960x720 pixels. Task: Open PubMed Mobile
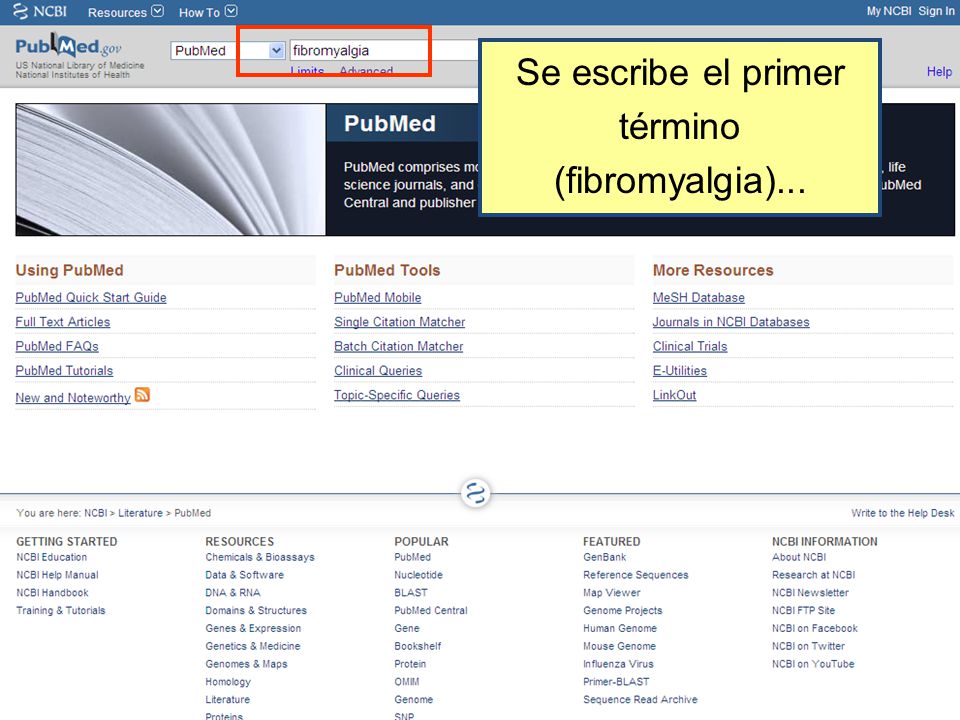(x=378, y=298)
